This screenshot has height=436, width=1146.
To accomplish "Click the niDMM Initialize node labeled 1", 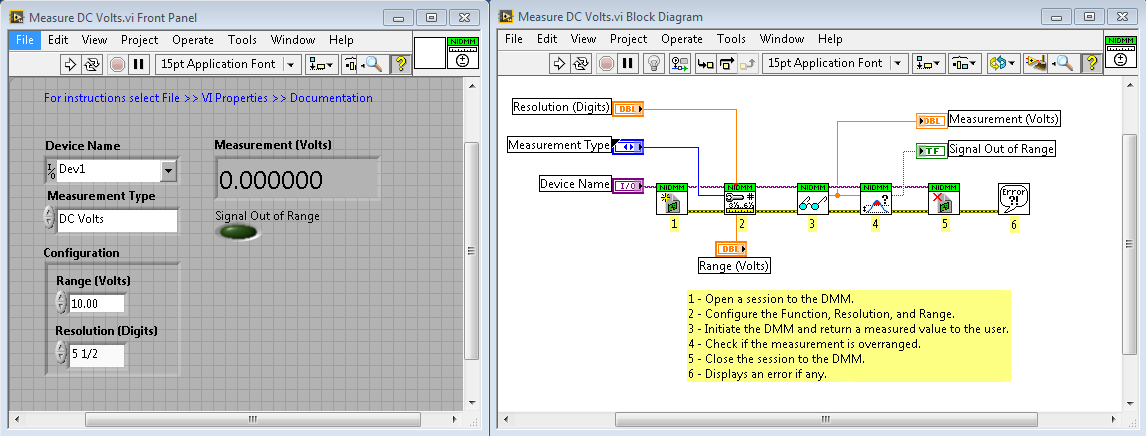I will coord(672,199).
